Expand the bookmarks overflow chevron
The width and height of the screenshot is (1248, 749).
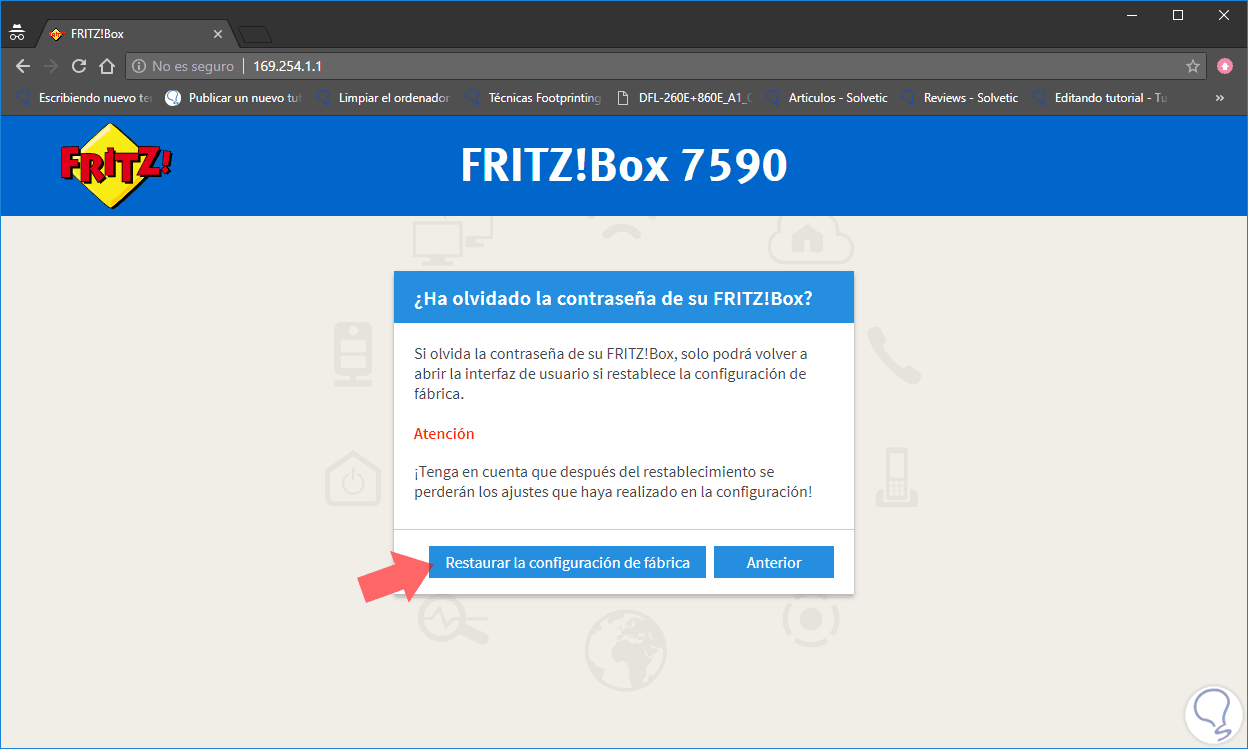[1219, 98]
